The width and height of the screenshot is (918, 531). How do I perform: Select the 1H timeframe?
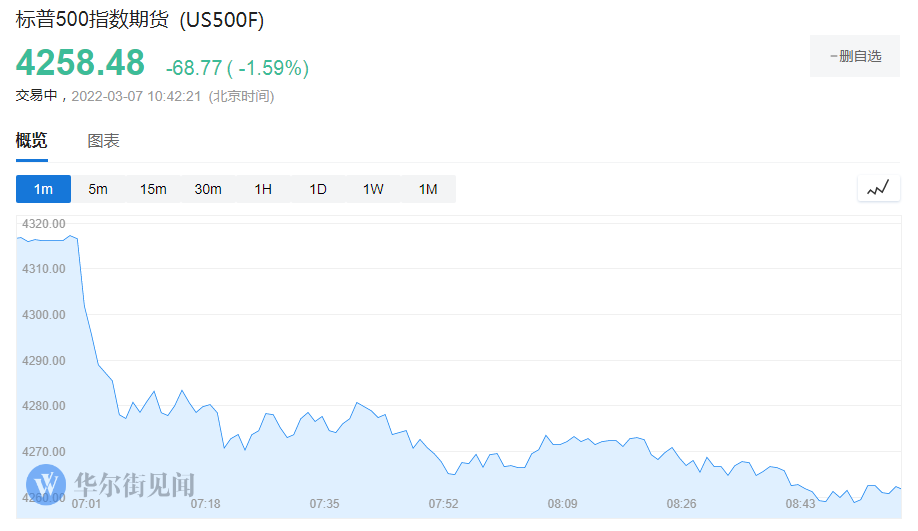coord(263,189)
